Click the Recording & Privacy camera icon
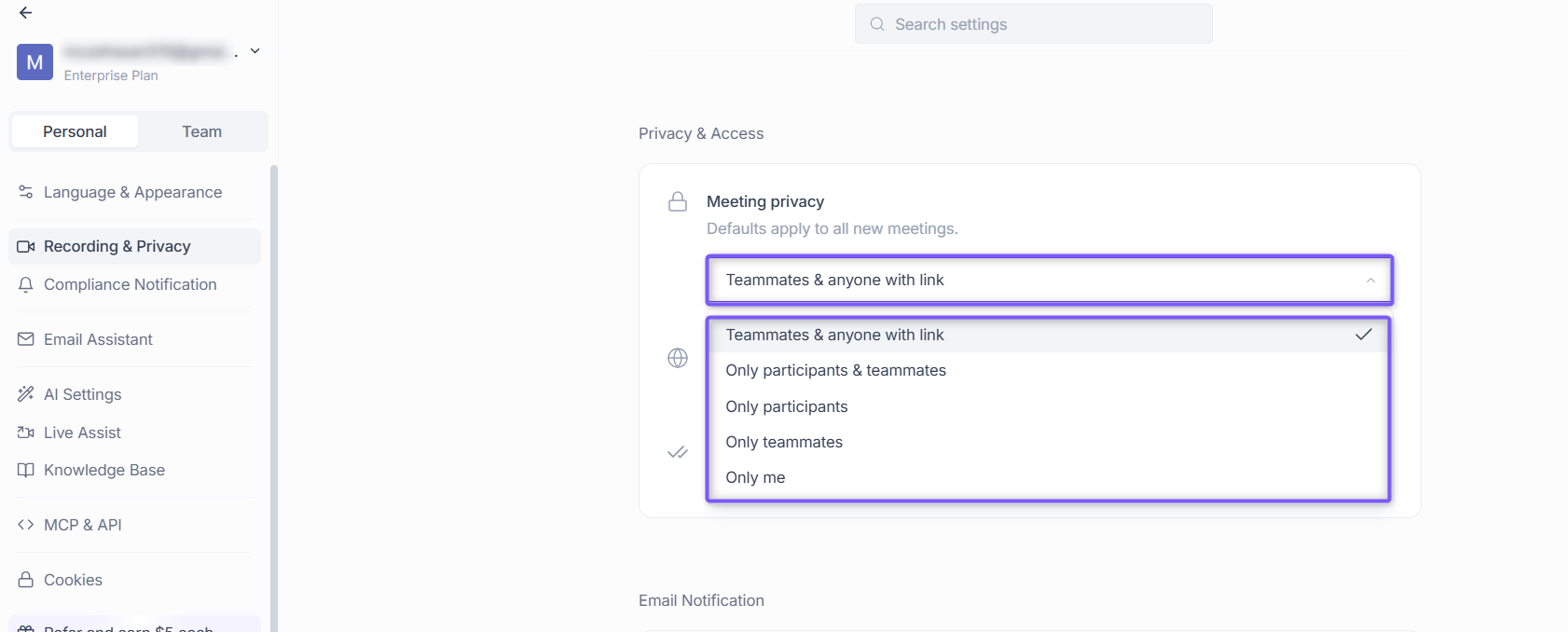The image size is (1568, 632). (26, 246)
